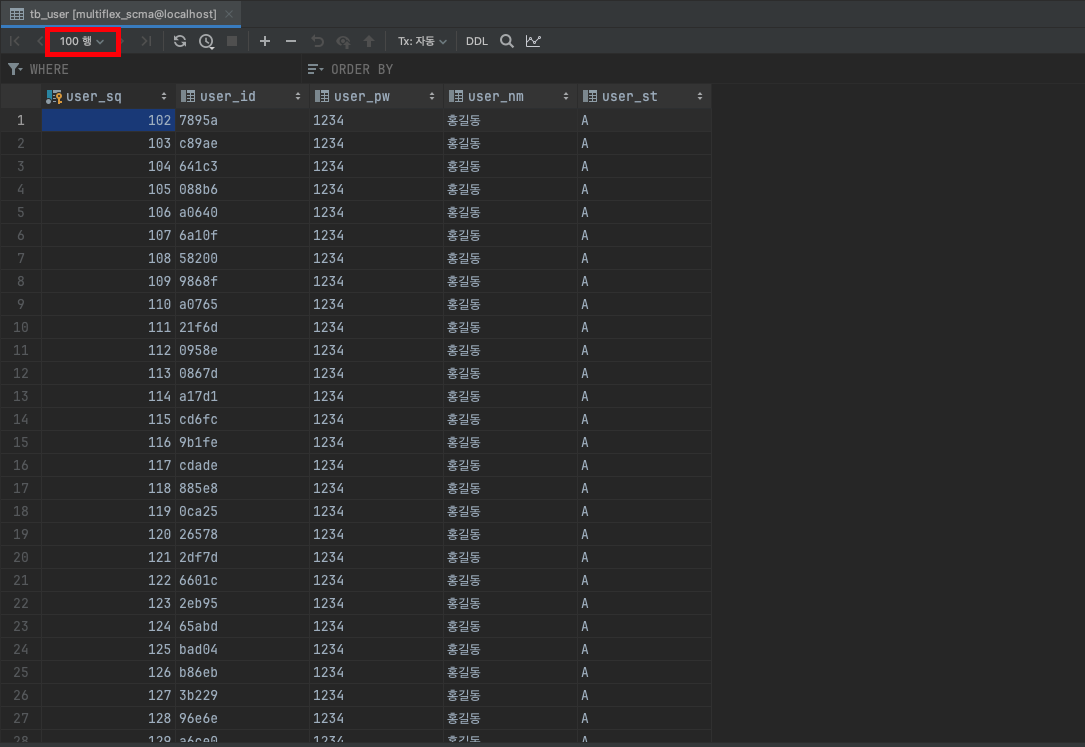Click the WHERE filter funnel icon

pyautogui.click(x=15, y=69)
